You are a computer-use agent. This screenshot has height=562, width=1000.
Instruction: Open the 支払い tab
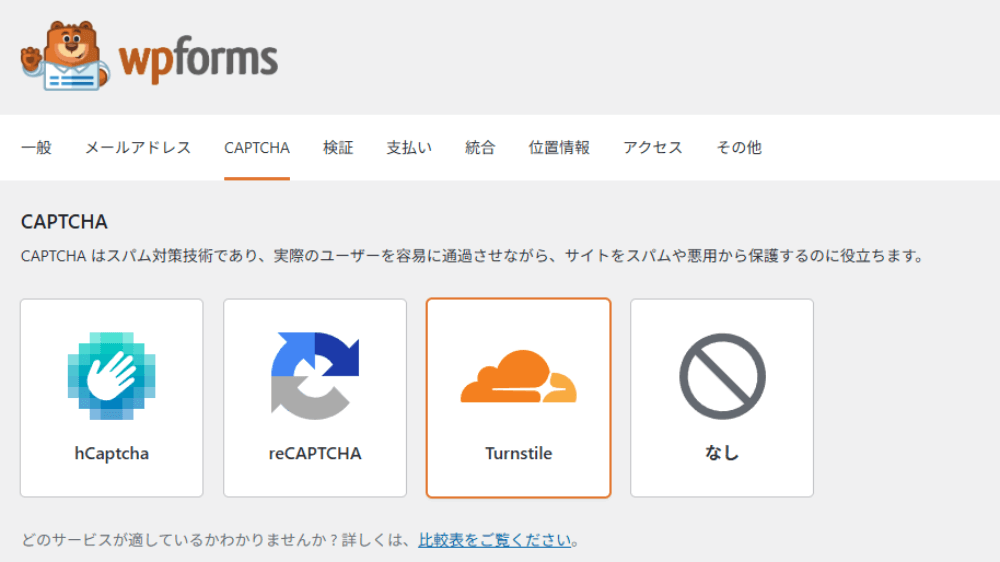pos(409,148)
